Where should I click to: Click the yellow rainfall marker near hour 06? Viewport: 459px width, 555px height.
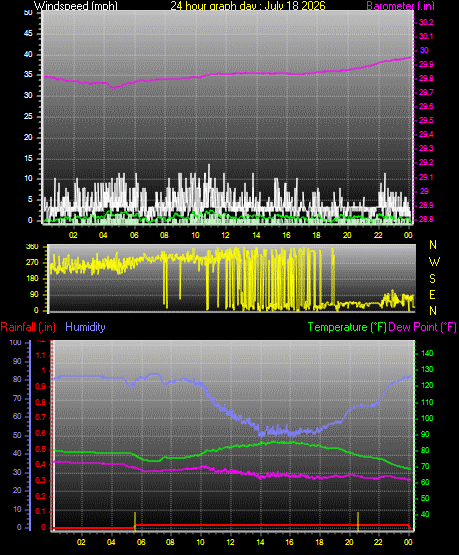click(x=135, y=521)
